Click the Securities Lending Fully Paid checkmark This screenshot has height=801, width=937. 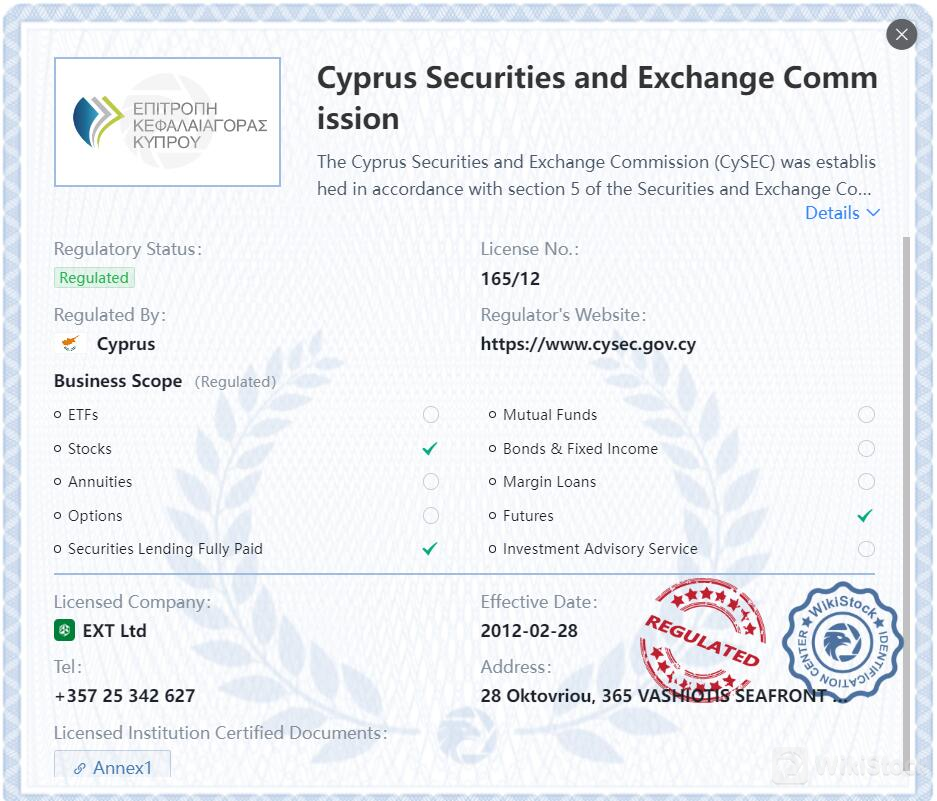pos(430,548)
